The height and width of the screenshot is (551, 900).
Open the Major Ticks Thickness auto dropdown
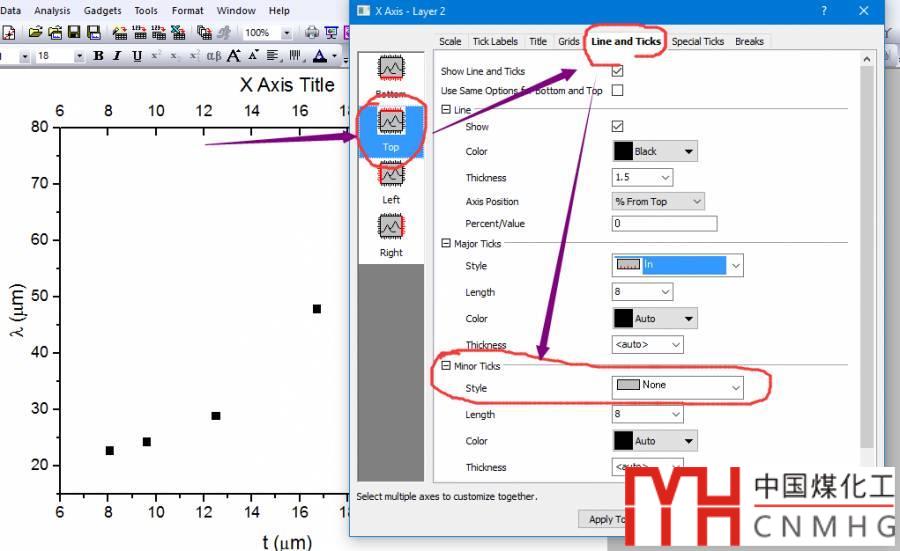676,344
